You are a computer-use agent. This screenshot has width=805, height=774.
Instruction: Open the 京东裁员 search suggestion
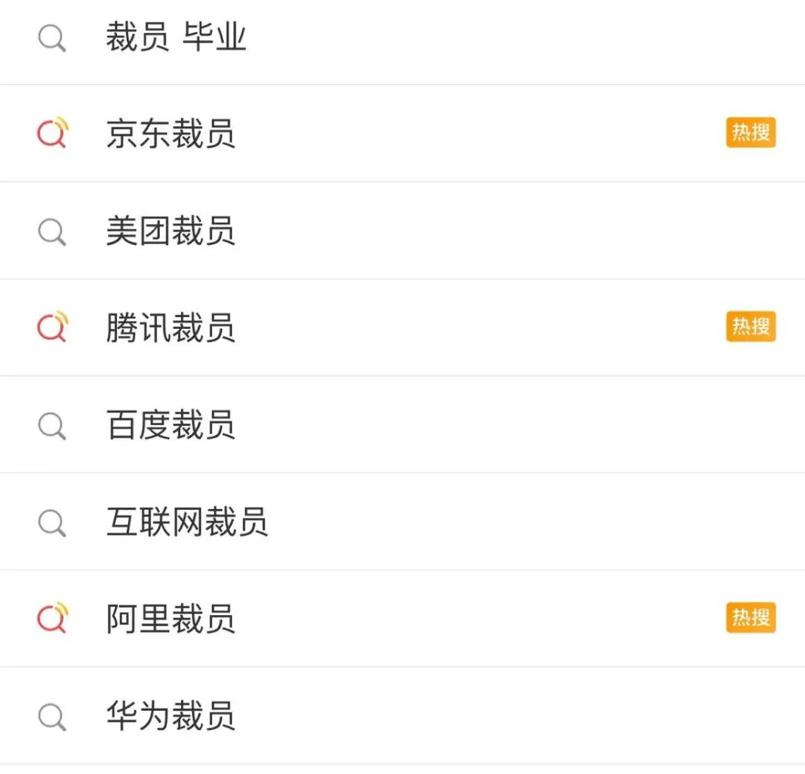click(x=170, y=135)
